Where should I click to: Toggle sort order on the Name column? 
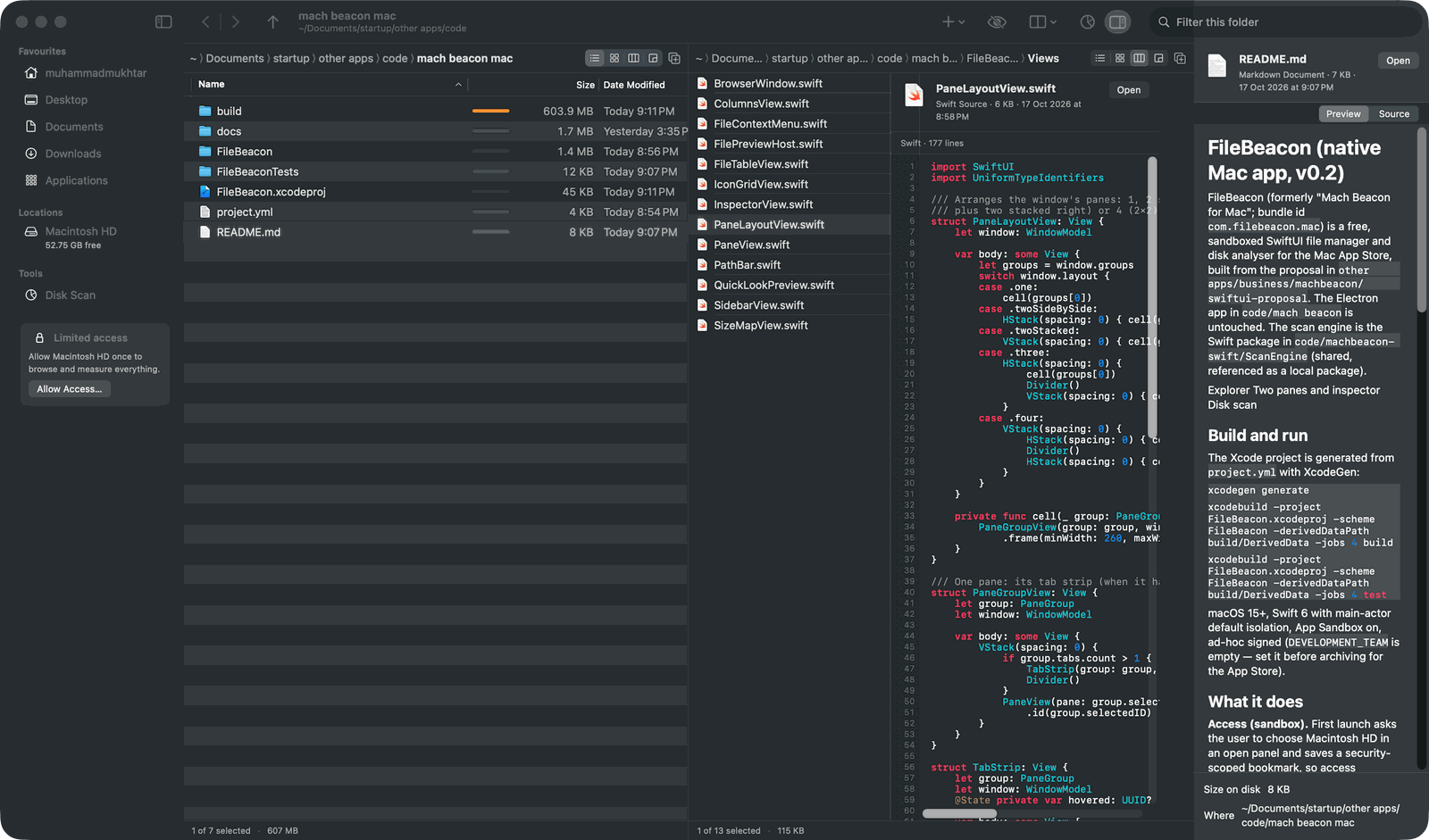[x=329, y=85]
